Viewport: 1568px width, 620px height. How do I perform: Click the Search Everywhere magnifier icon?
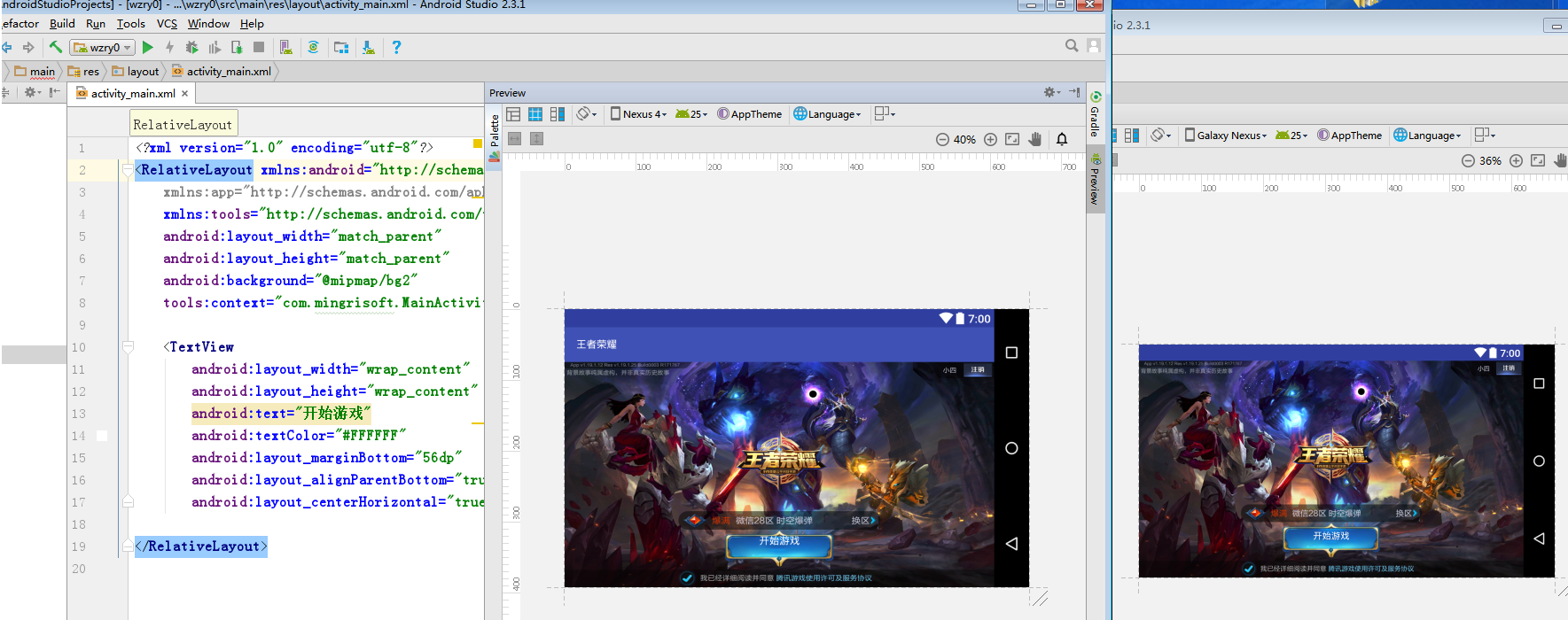(1072, 46)
